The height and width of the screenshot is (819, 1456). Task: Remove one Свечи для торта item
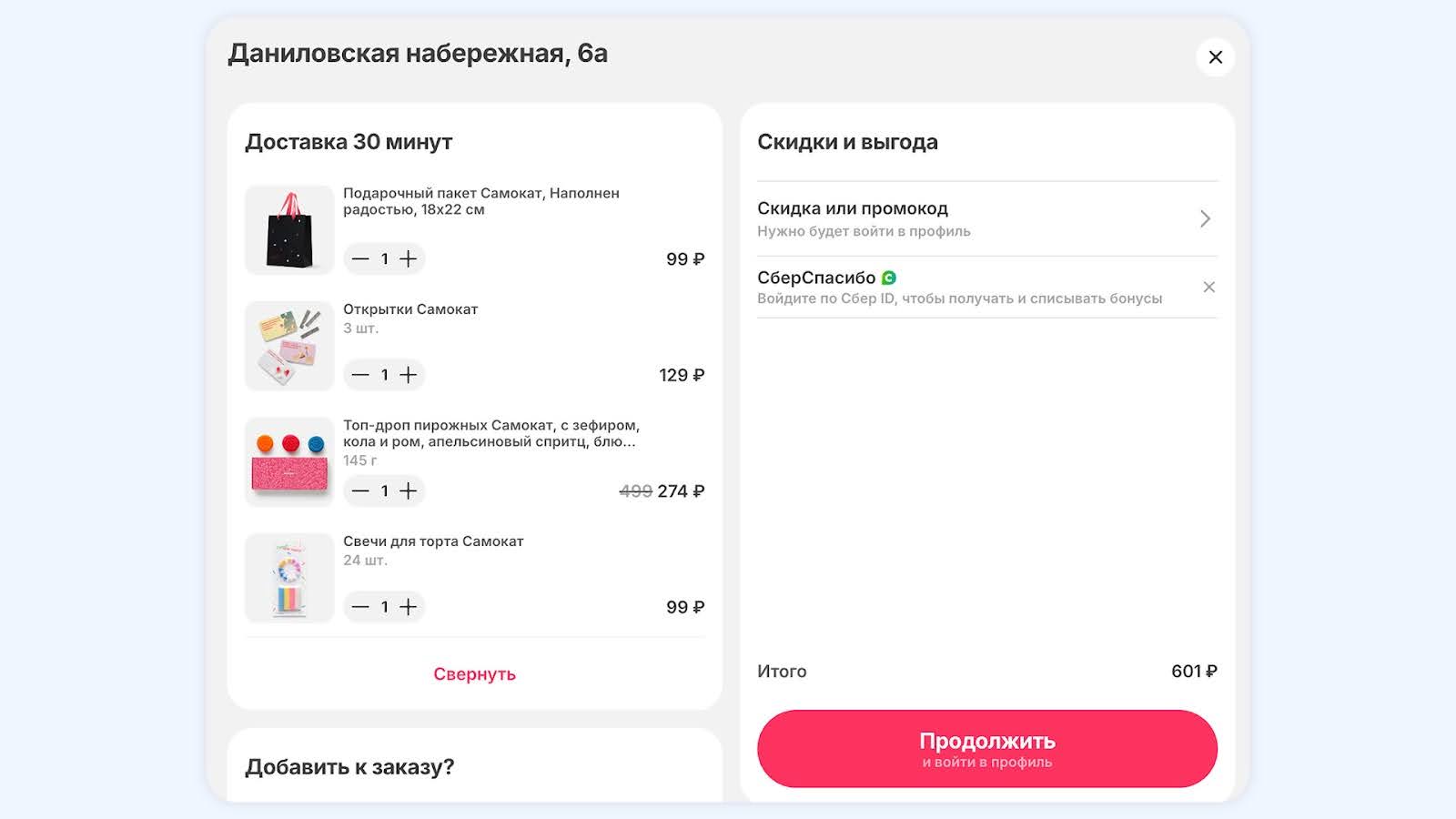tap(360, 607)
